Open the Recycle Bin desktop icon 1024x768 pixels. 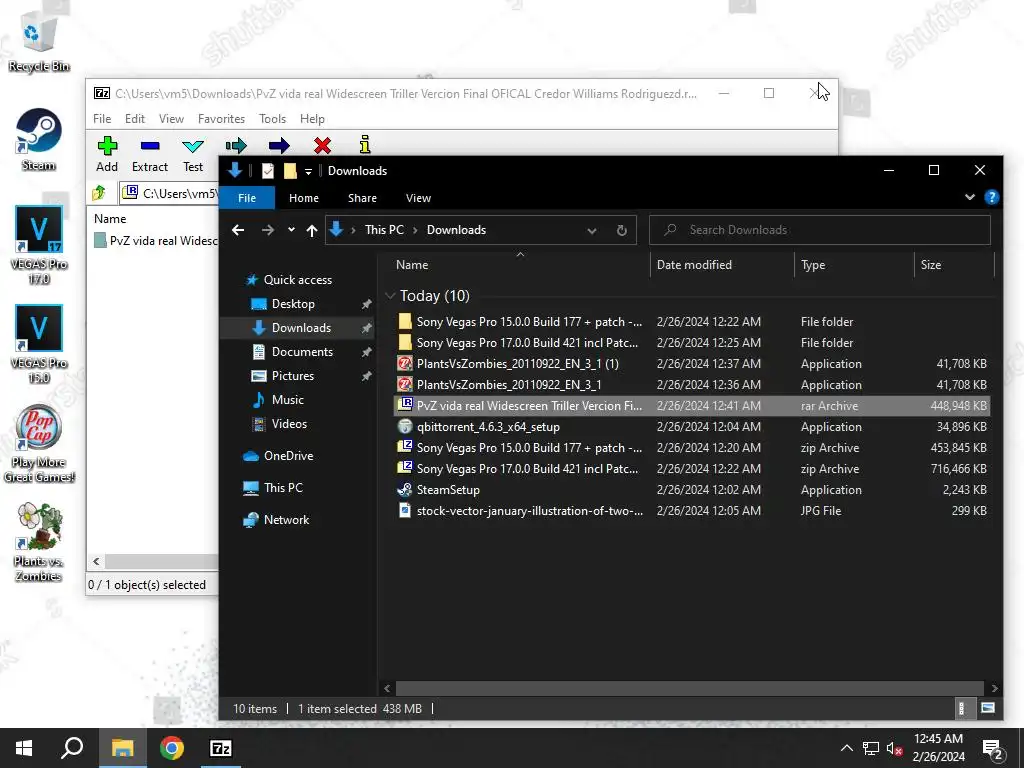click(x=39, y=42)
